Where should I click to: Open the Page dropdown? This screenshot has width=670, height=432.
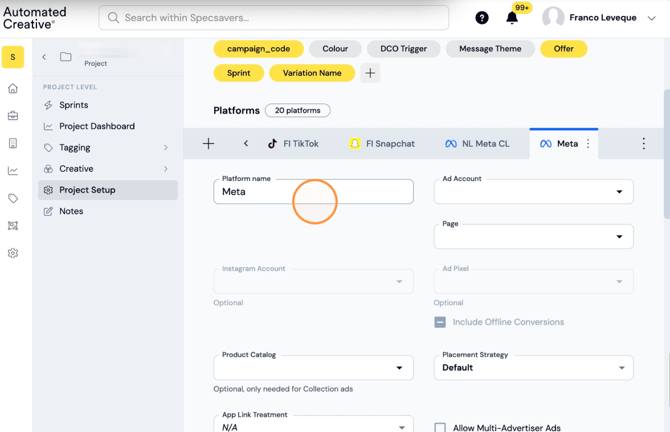(533, 236)
